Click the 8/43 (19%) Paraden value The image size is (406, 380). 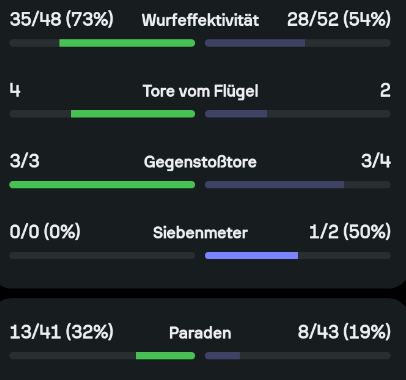pyautogui.click(x=344, y=332)
